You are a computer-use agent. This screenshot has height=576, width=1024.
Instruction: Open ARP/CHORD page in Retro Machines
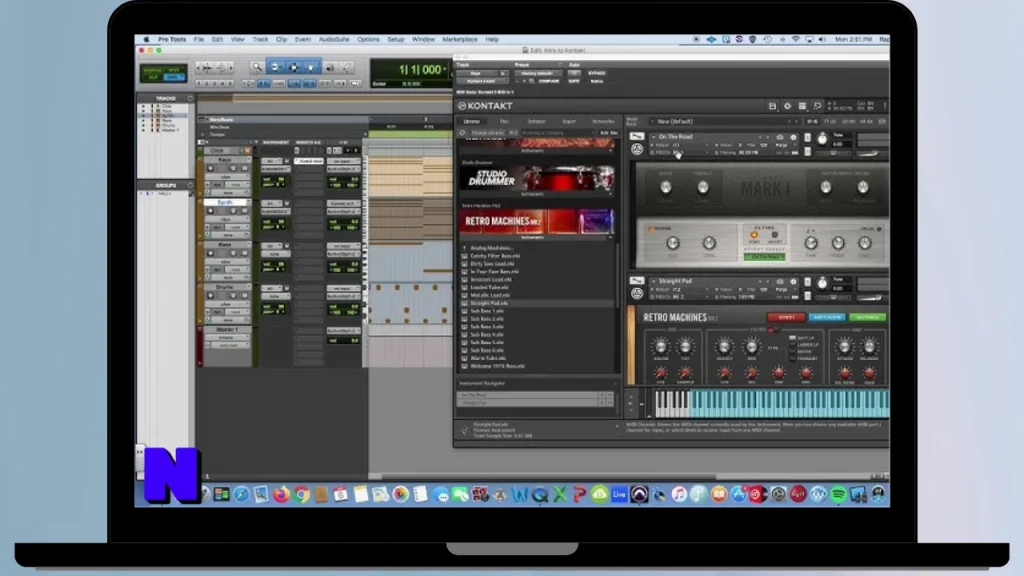826,317
